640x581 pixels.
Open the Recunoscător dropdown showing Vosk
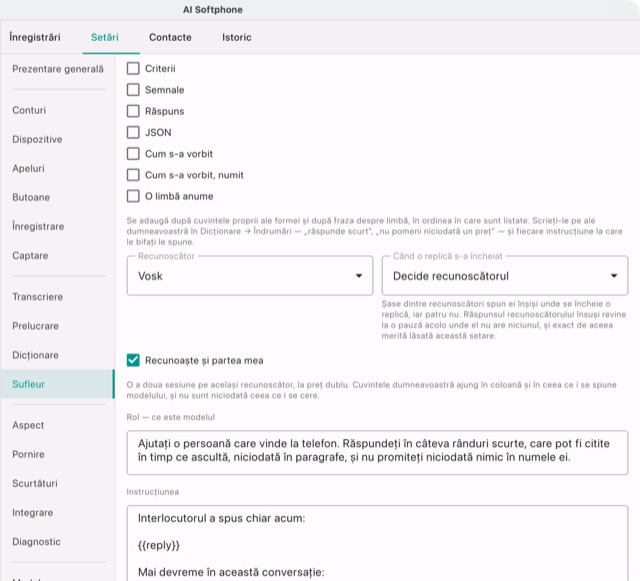[x=250, y=276]
